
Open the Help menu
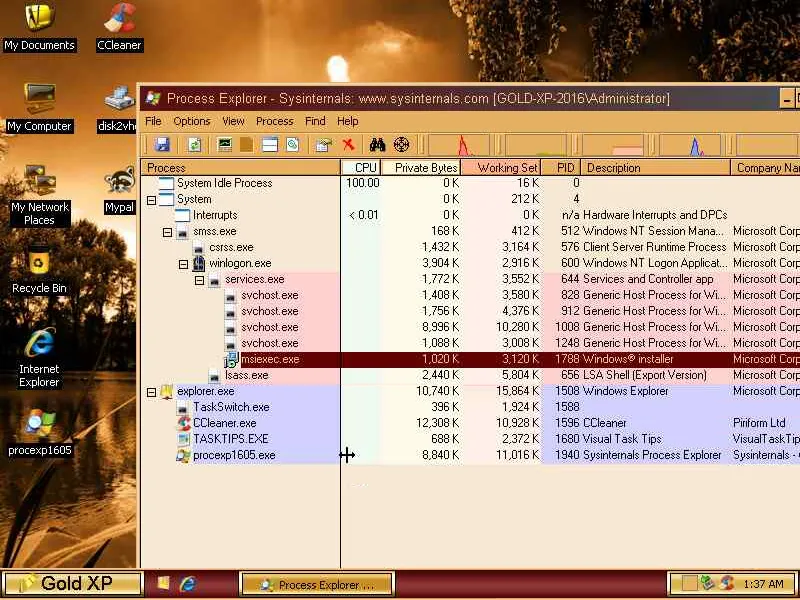point(347,121)
